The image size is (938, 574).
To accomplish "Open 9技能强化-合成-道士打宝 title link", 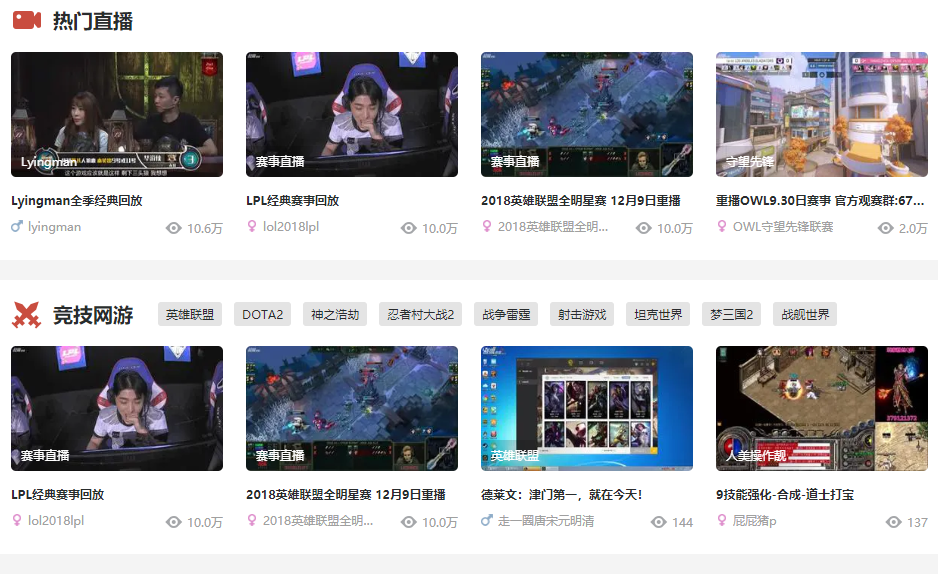I will pos(785,494).
